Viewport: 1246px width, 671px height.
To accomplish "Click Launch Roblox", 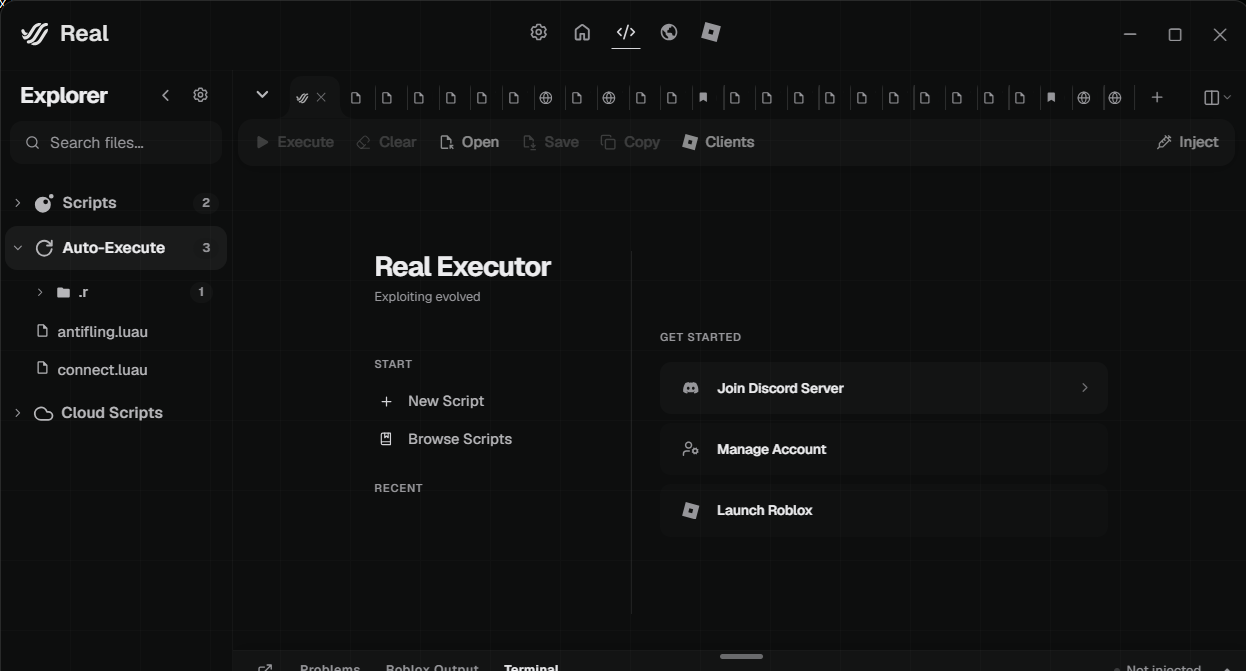I will coord(884,510).
